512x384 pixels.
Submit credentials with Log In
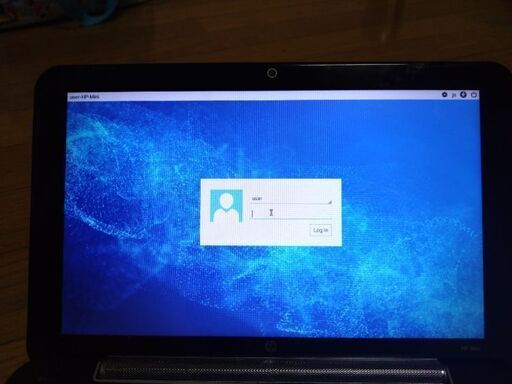pos(321,230)
